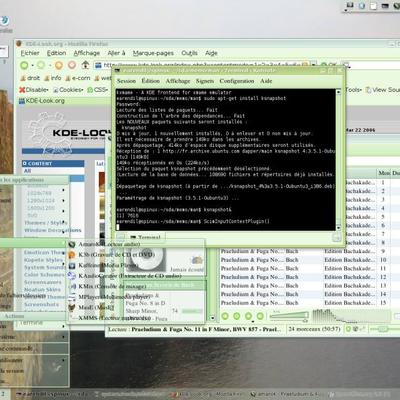
Task: Open the Outils menu in Firefox
Action: (x=189, y=53)
